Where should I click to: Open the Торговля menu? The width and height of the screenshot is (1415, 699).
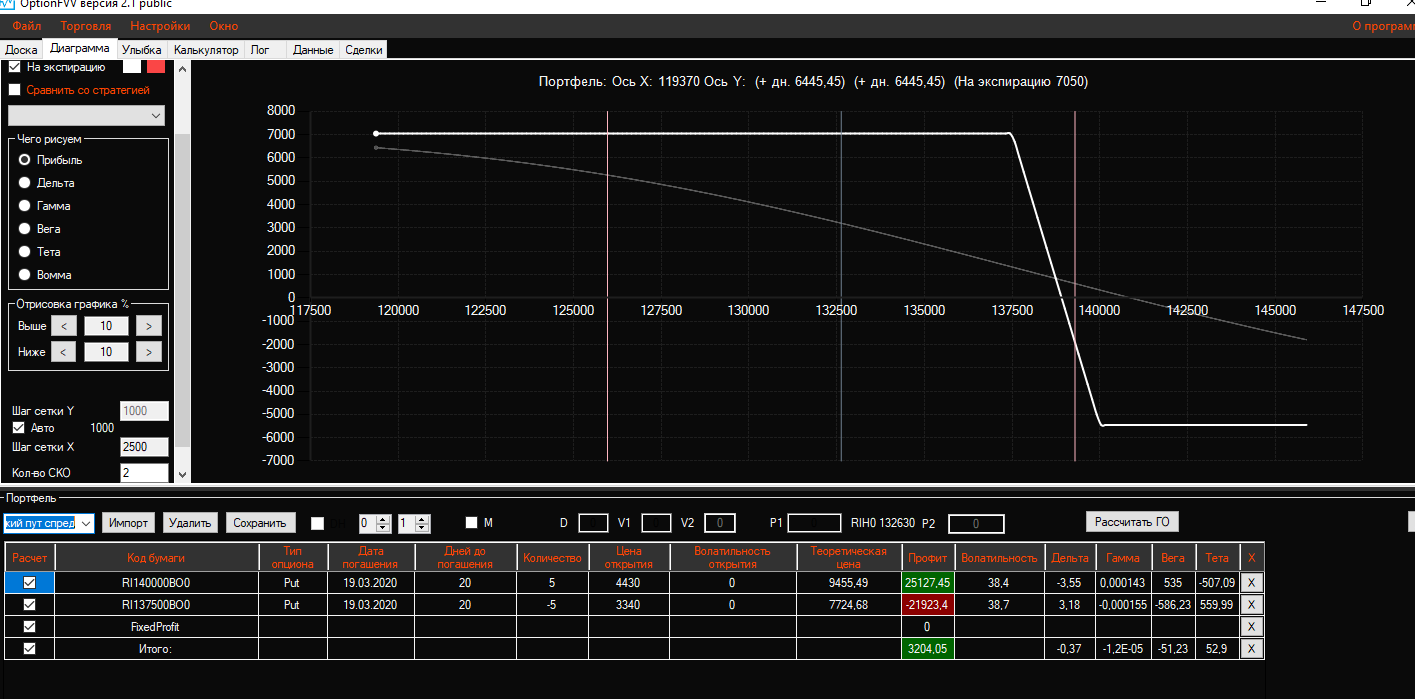point(85,26)
